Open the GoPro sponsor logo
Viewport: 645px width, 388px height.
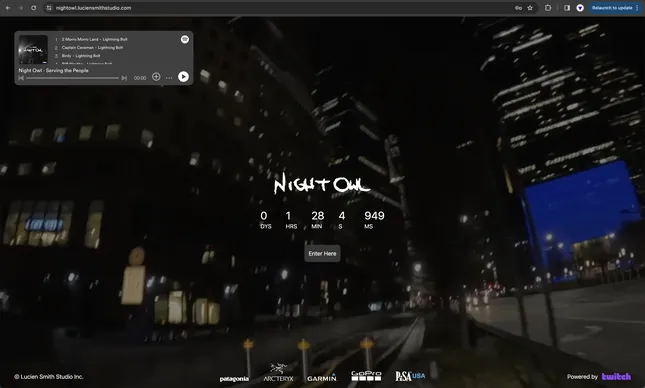click(x=366, y=376)
